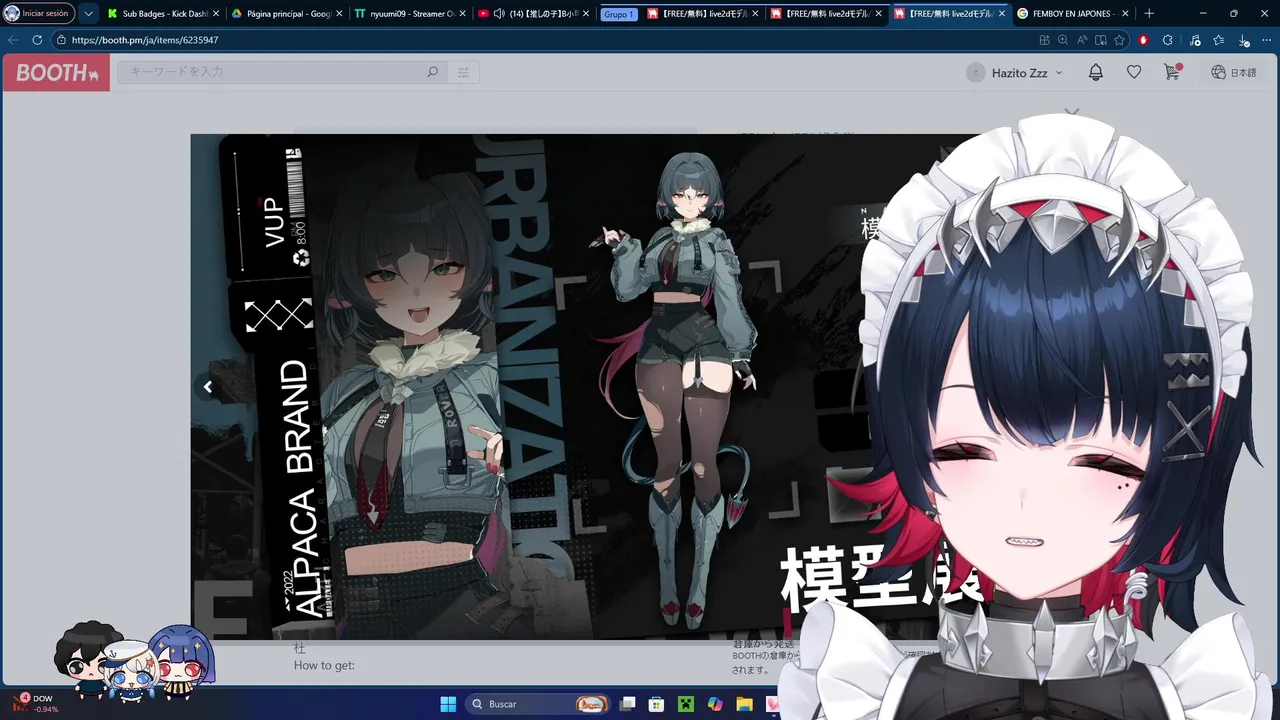
Task: Switch to the YouTube tab playing audio
Action: (x=532, y=14)
